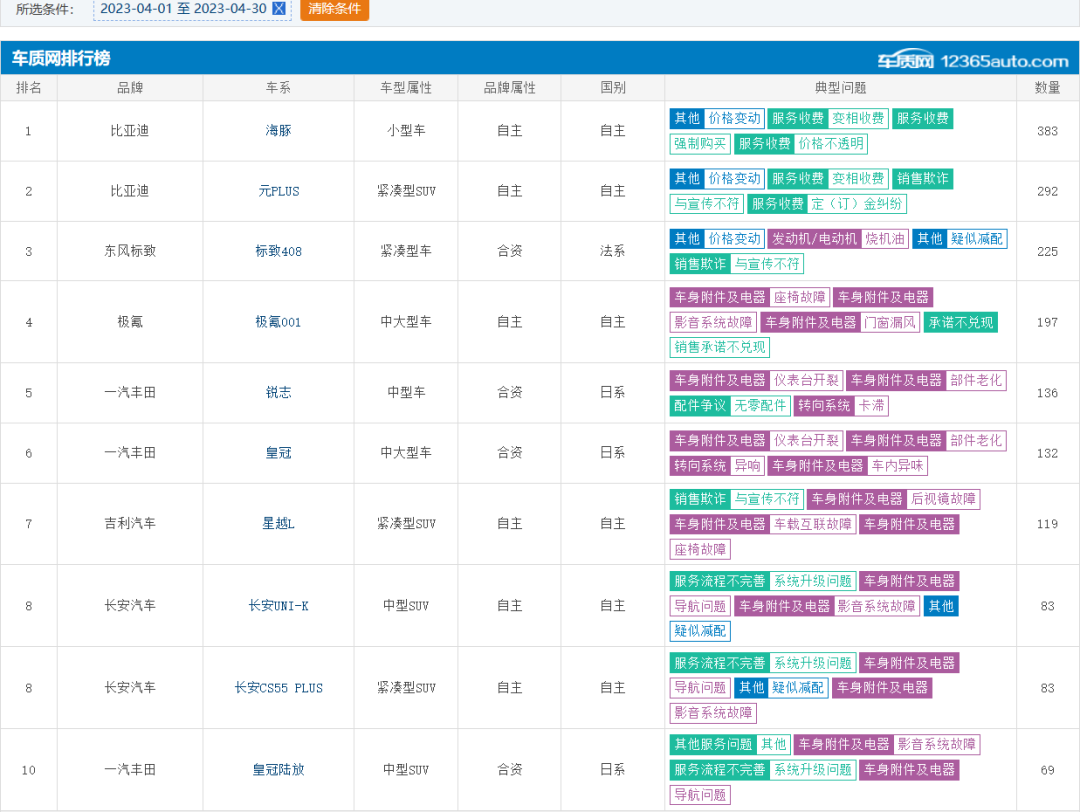Select the 价格不透明 tag in 海豚 row

tap(831, 143)
